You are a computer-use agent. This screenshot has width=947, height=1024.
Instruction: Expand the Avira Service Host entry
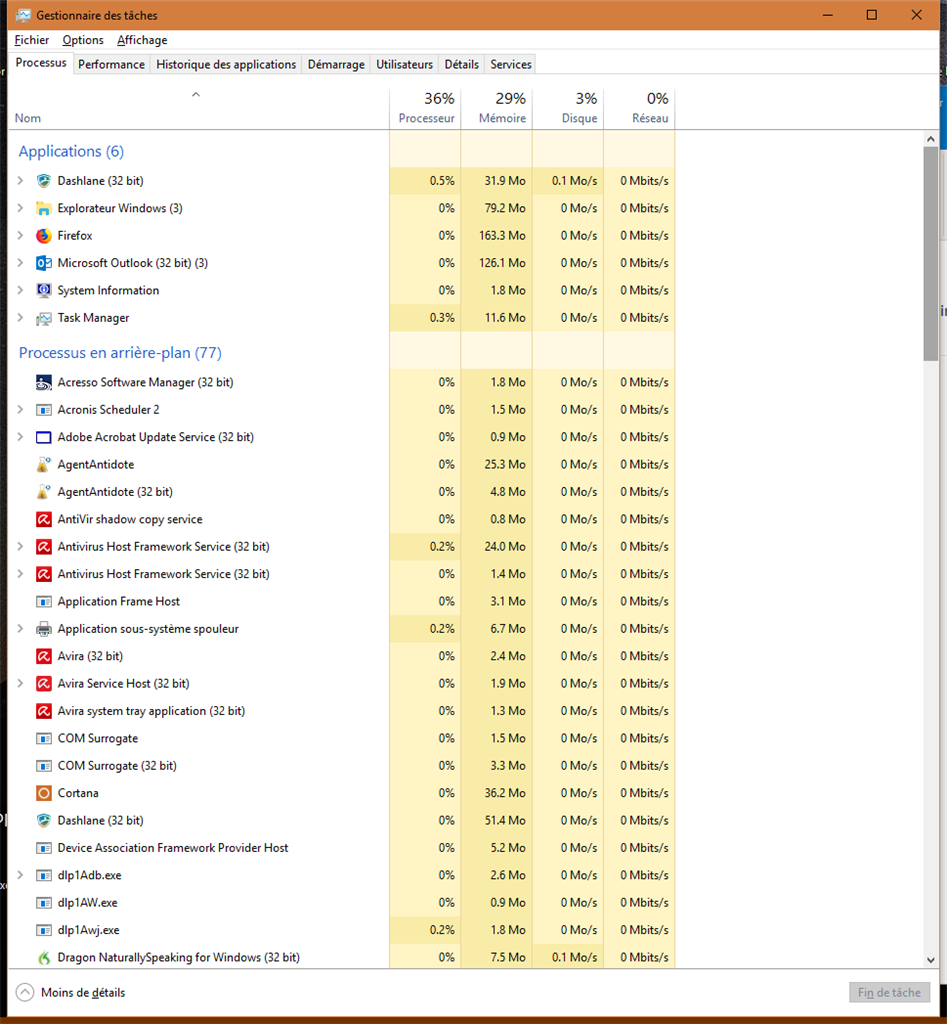point(20,684)
